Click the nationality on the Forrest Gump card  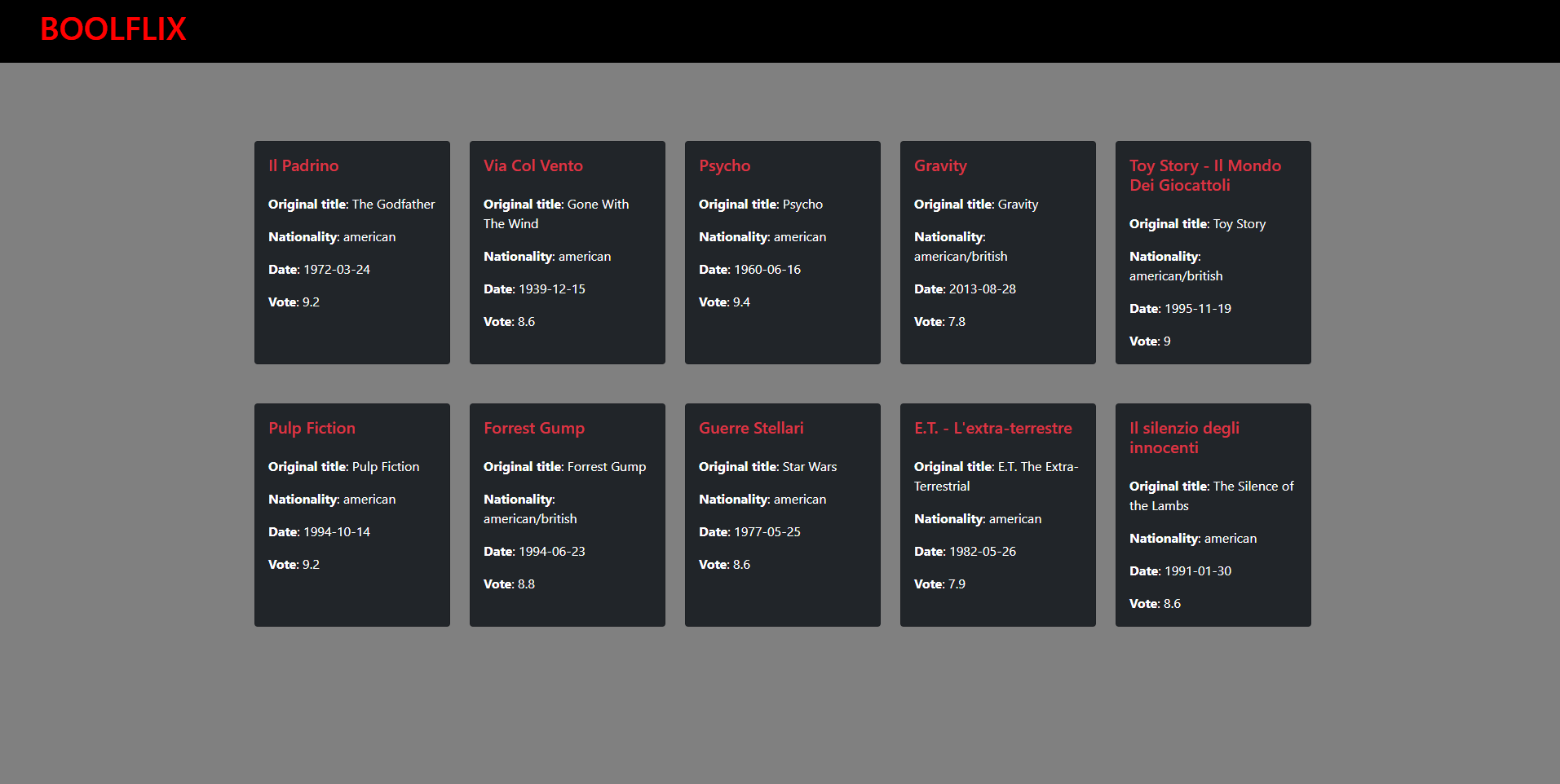click(529, 509)
